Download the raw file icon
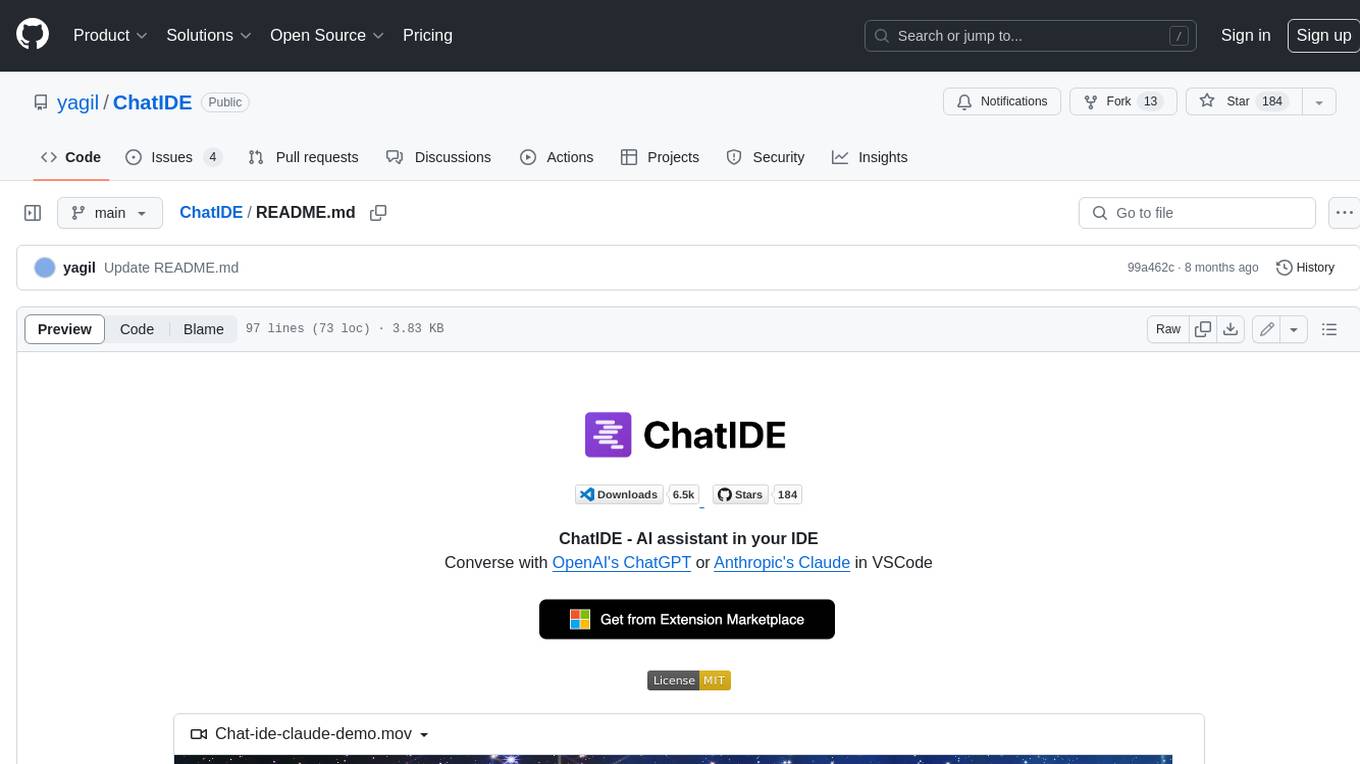 click(1231, 329)
